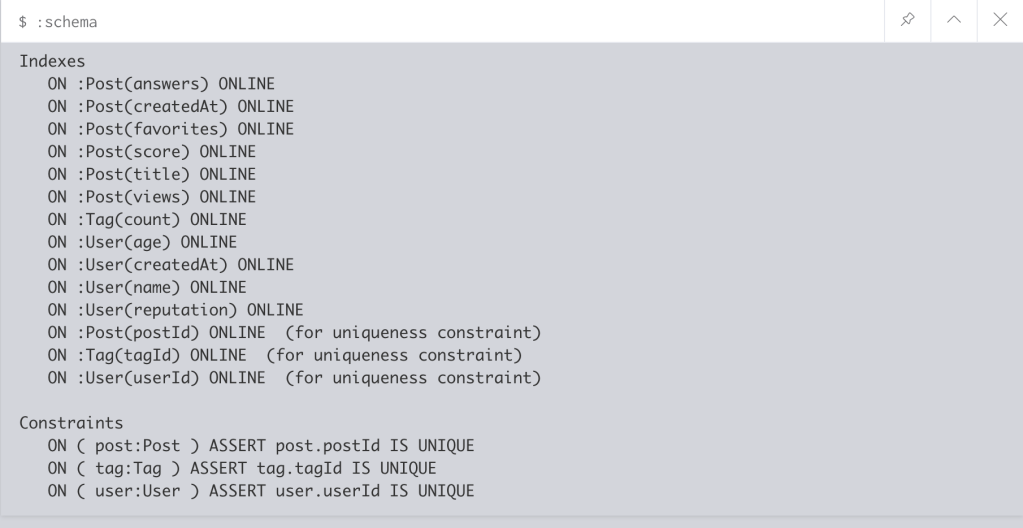Click the :schema command text

pos(58,21)
